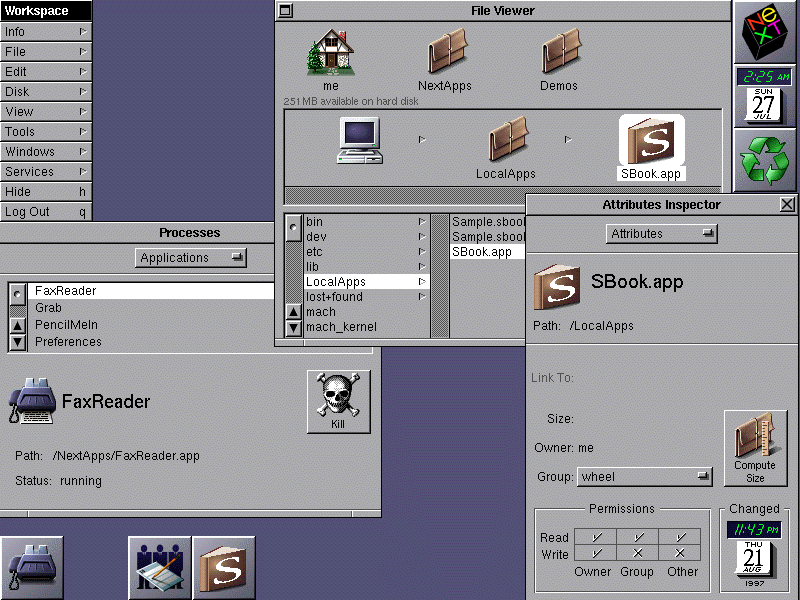Choose Log Out from Workspace menu
This screenshot has height=600, width=800.
click(46, 212)
